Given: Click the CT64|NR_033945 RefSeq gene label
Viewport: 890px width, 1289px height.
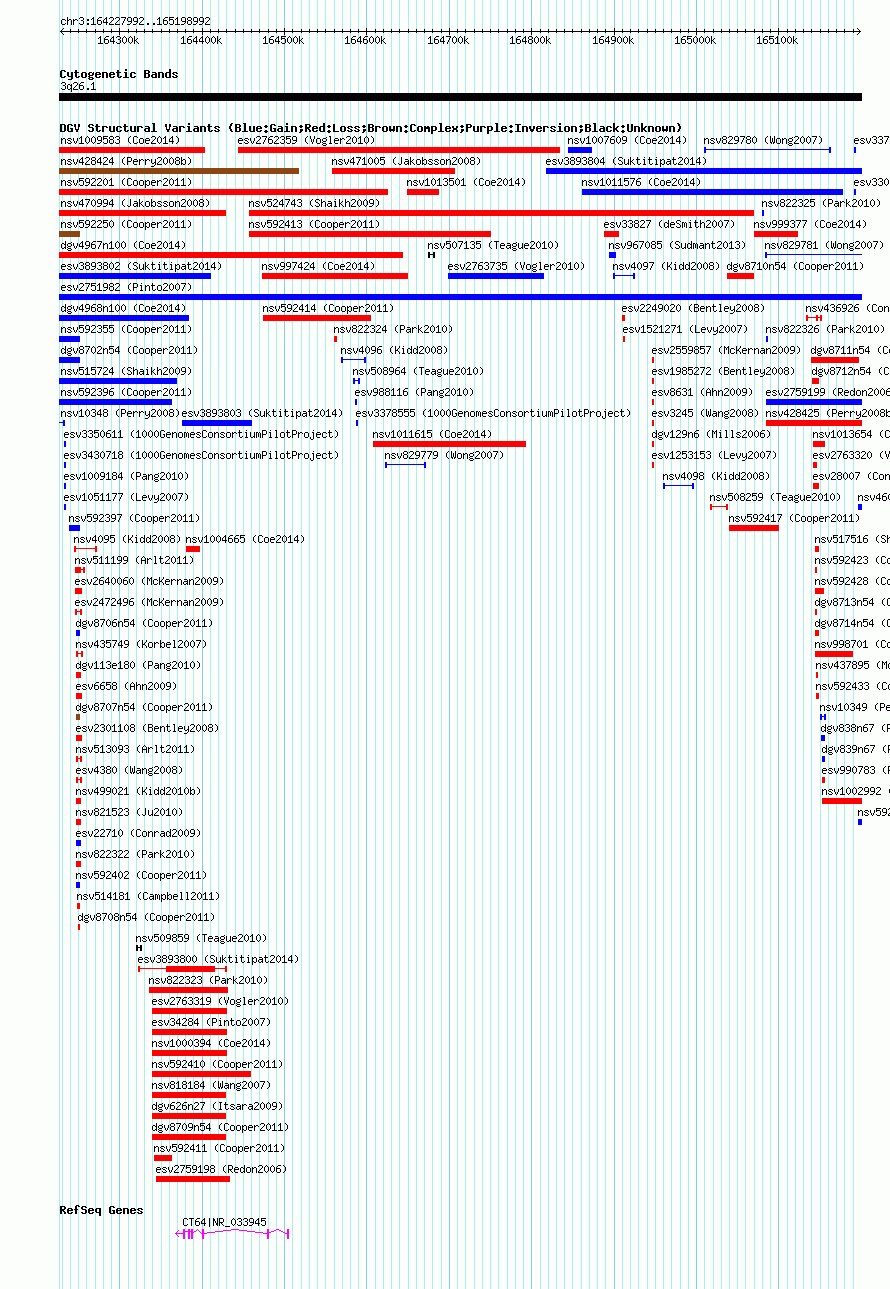Looking at the screenshot, I should coord(224,1222).
